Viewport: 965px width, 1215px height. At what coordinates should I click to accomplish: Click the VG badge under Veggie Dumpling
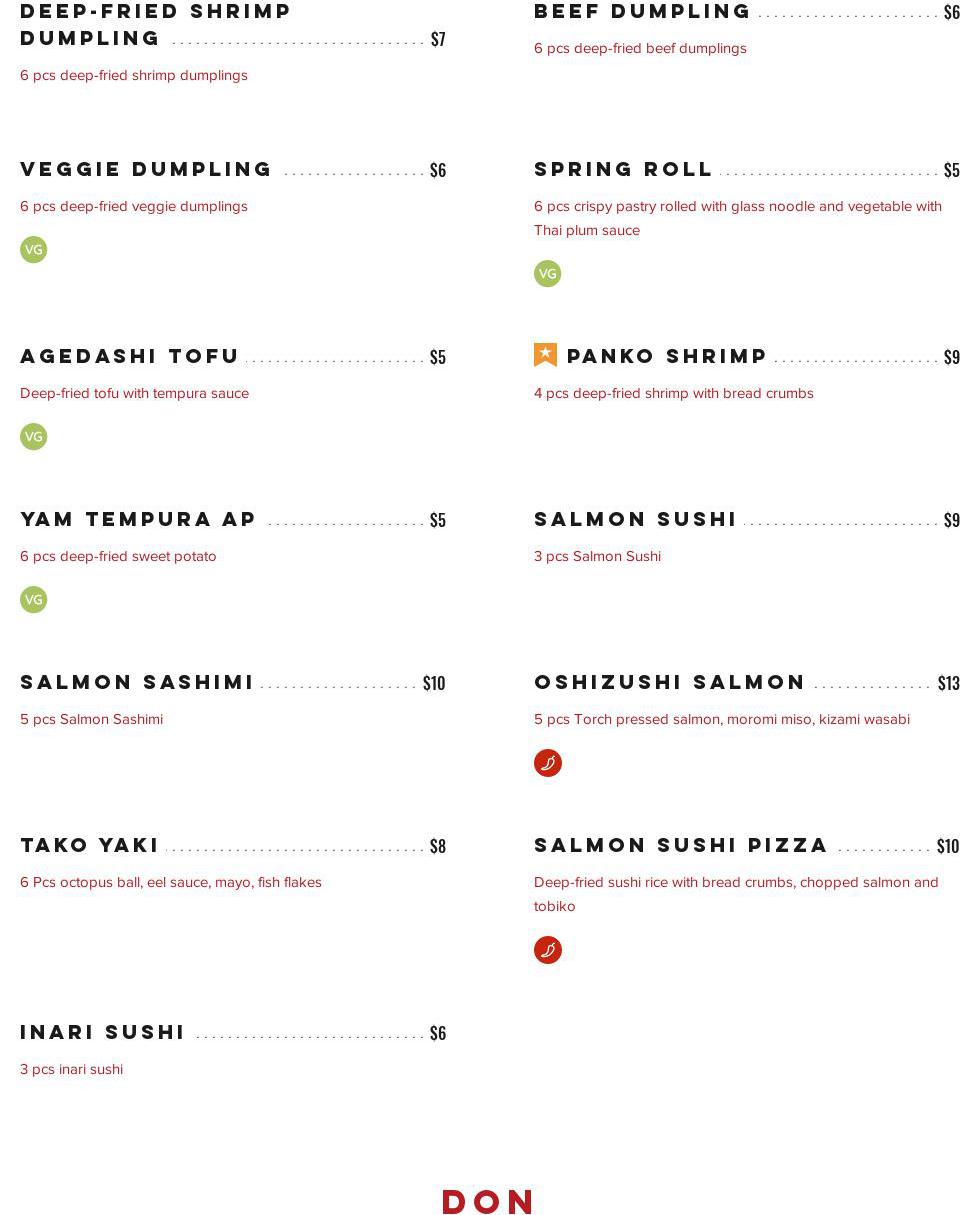pos(34,250)
